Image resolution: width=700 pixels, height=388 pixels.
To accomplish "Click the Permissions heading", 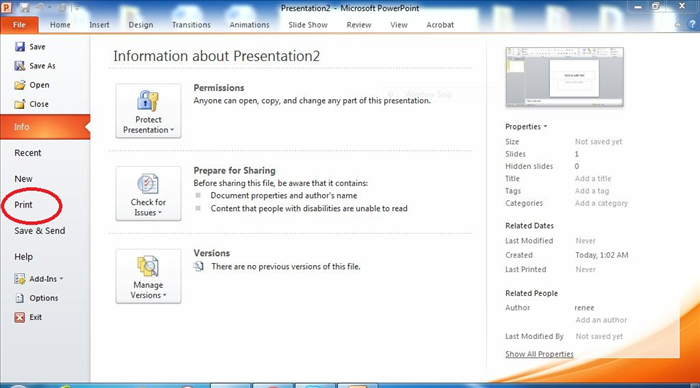I will (x=219, y=88).
